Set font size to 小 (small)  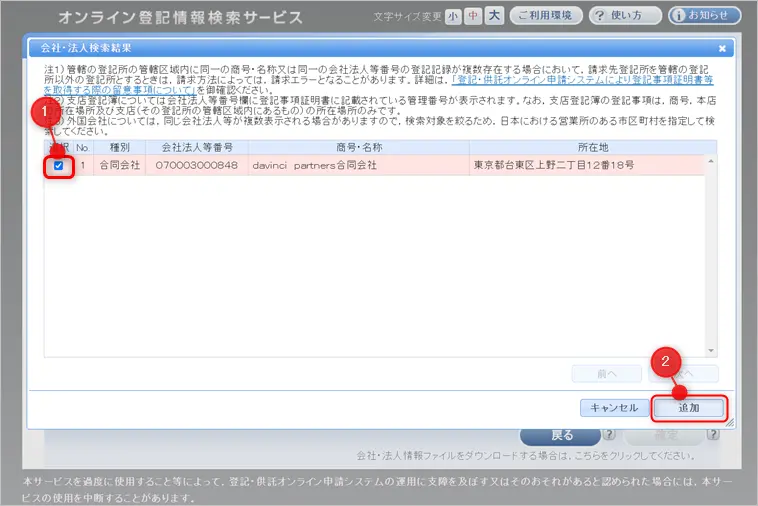pyautogui.click(x=453, y=16)
